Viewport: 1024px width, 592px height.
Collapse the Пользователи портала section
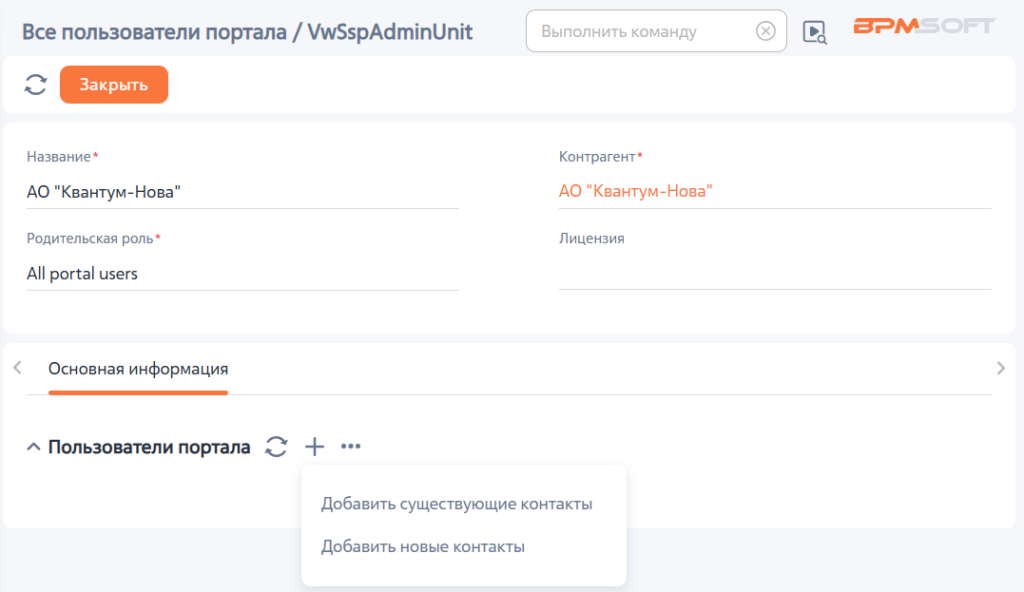point(33,447)
